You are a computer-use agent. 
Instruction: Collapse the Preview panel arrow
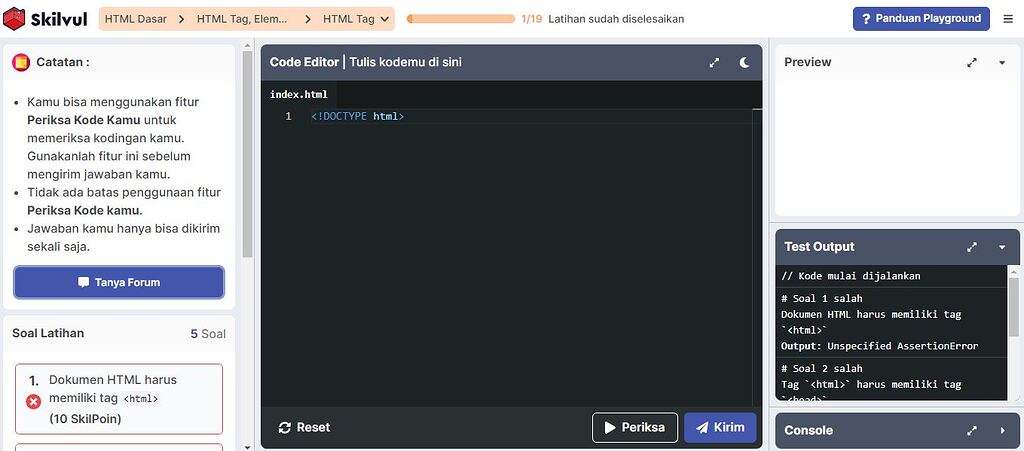click(x=1002, y=63)
